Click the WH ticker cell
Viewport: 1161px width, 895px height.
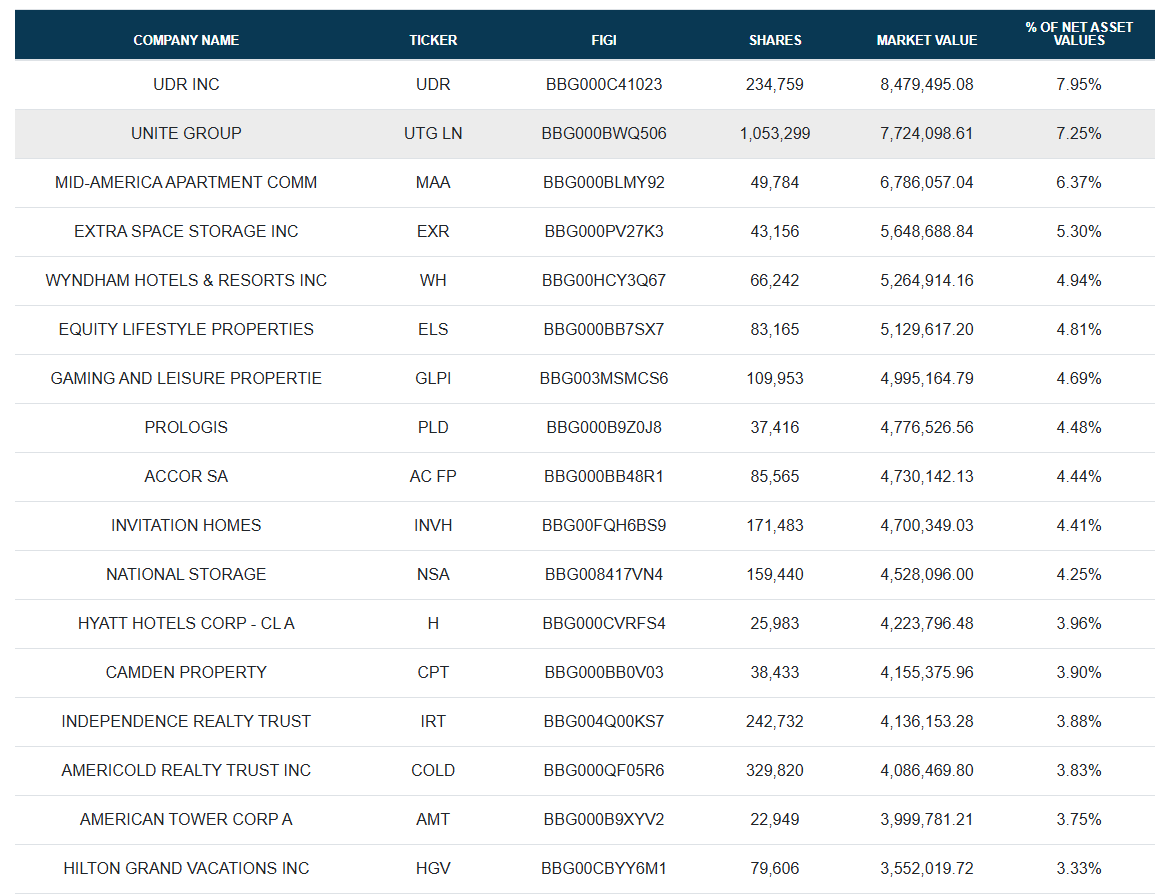pyautogui.click(x=433, y=280)
